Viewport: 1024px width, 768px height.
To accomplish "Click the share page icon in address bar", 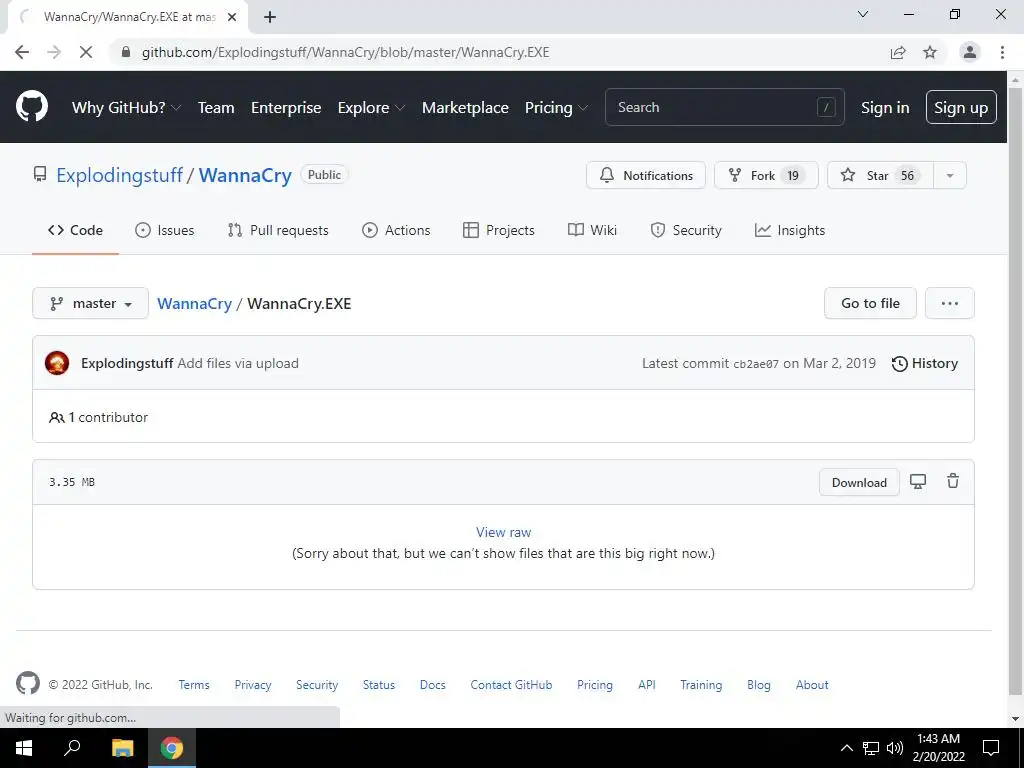I will (x=898, y=52).
